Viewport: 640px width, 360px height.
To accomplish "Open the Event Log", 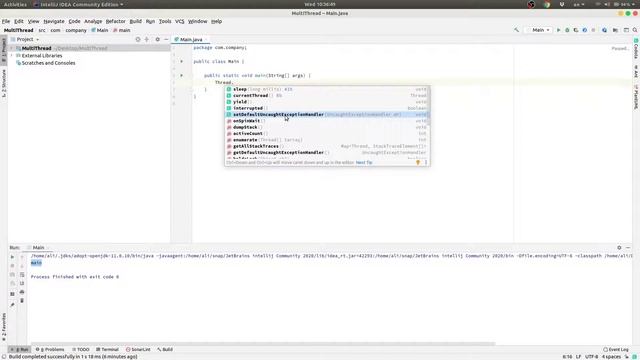I will 616,349.
